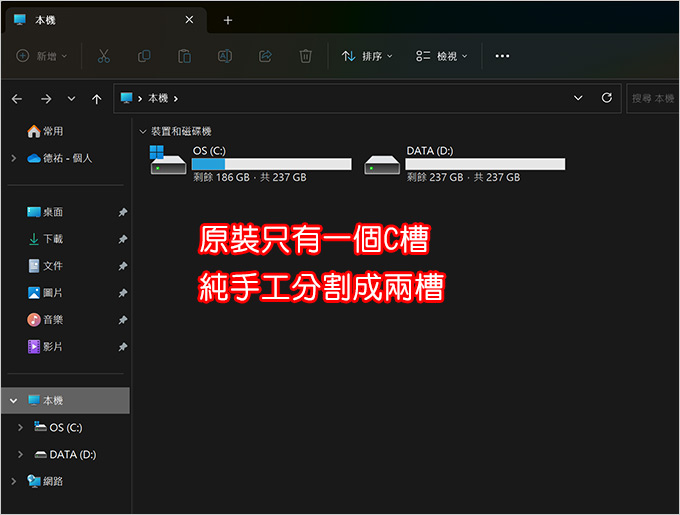
Task: Go forward with the right arrow
Action: 46,99
